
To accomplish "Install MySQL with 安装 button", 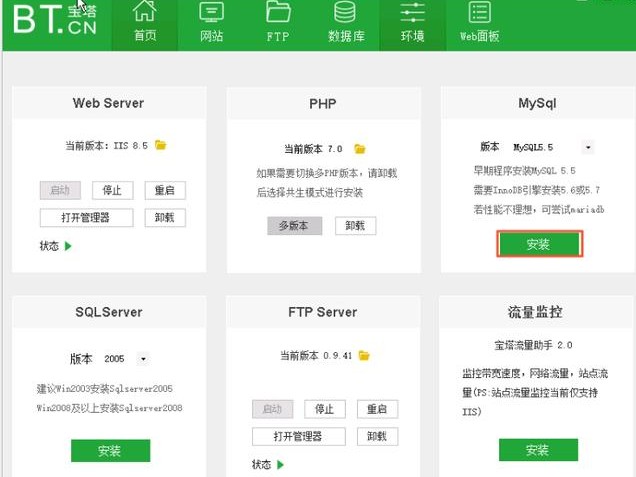I will [539, 244].
